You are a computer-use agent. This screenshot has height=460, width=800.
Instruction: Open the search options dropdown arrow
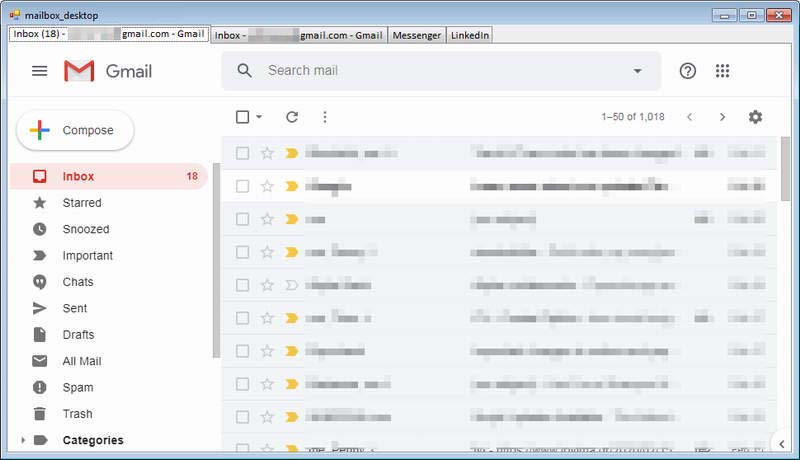tap(637, 71)
